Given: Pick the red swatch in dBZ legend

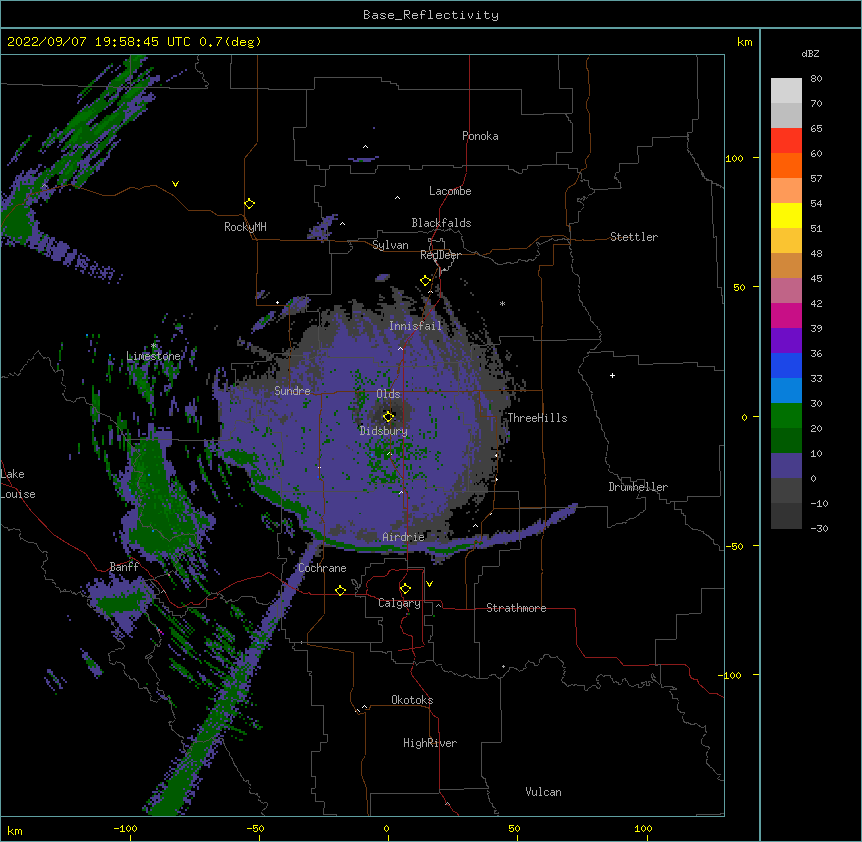Looking at the screenshot, I should point(786,141).
